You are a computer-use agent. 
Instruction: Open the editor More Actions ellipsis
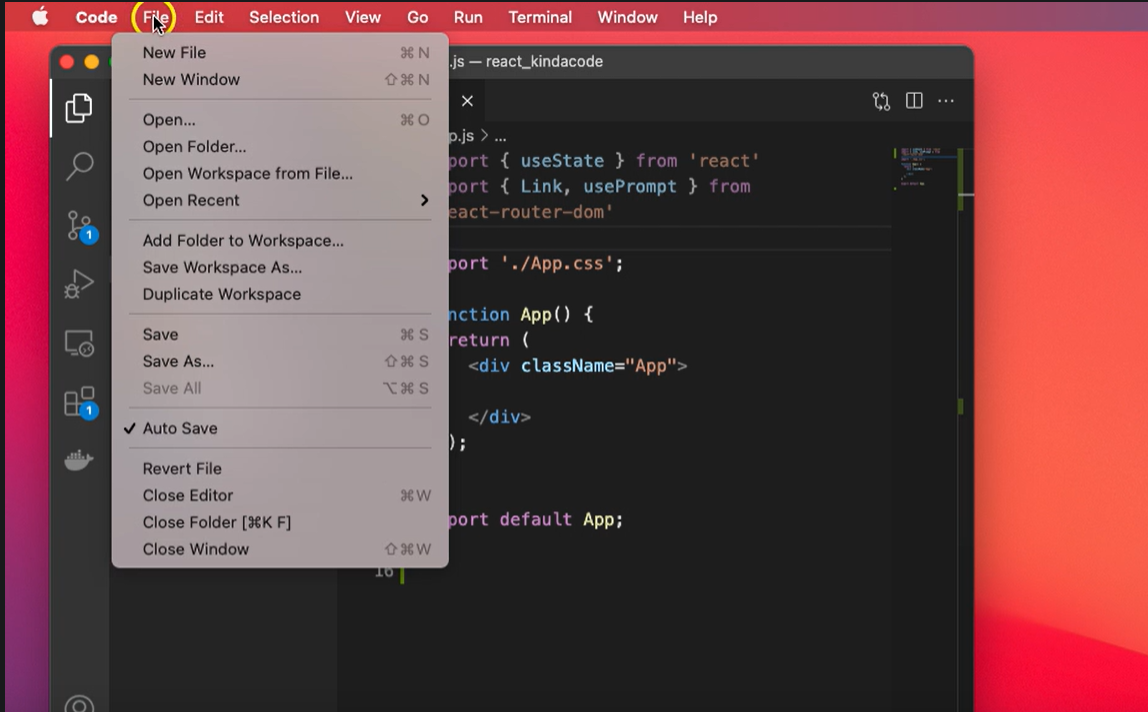(x=946, y=100)
